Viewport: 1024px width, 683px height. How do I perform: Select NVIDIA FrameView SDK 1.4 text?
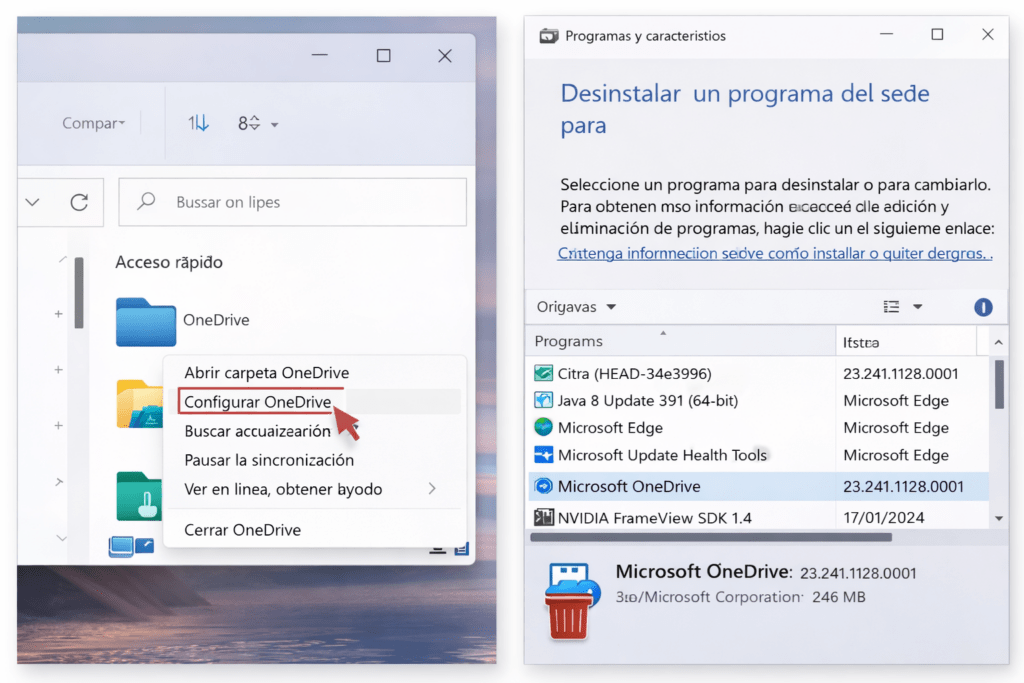point(654,518)
